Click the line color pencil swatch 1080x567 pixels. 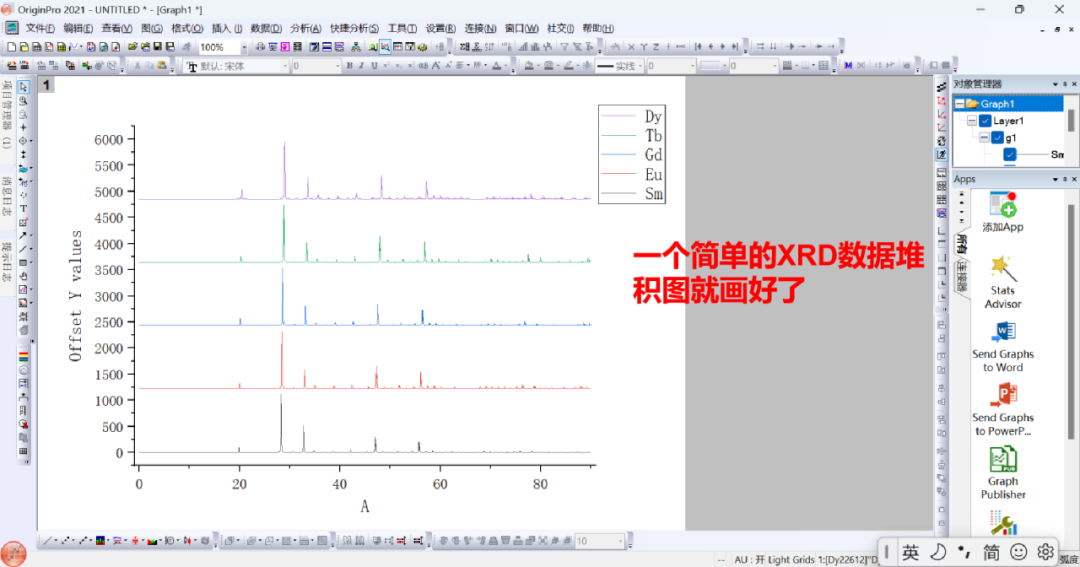tap(568, 65)
